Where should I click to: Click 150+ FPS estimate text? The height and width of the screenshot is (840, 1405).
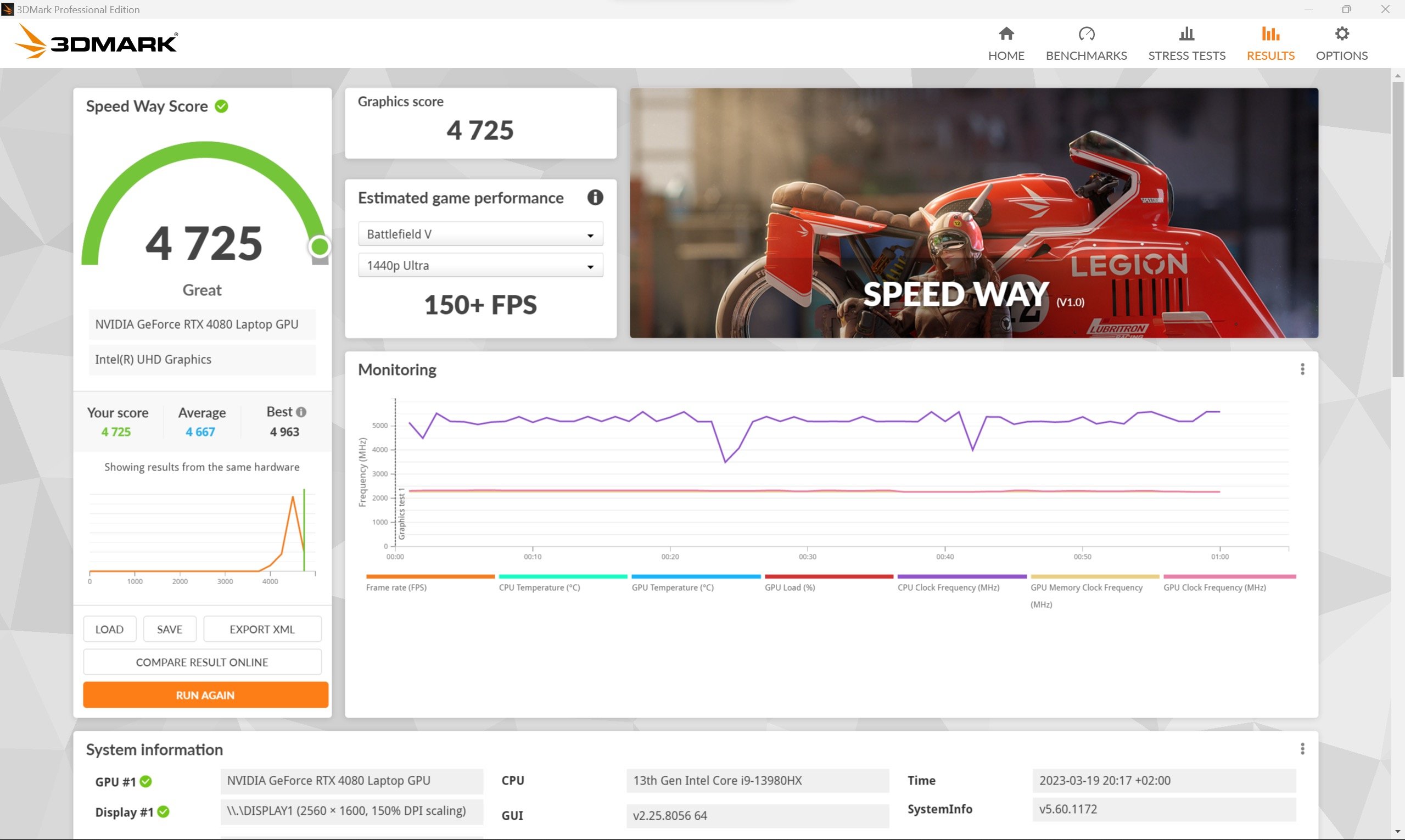click(480, 305)
